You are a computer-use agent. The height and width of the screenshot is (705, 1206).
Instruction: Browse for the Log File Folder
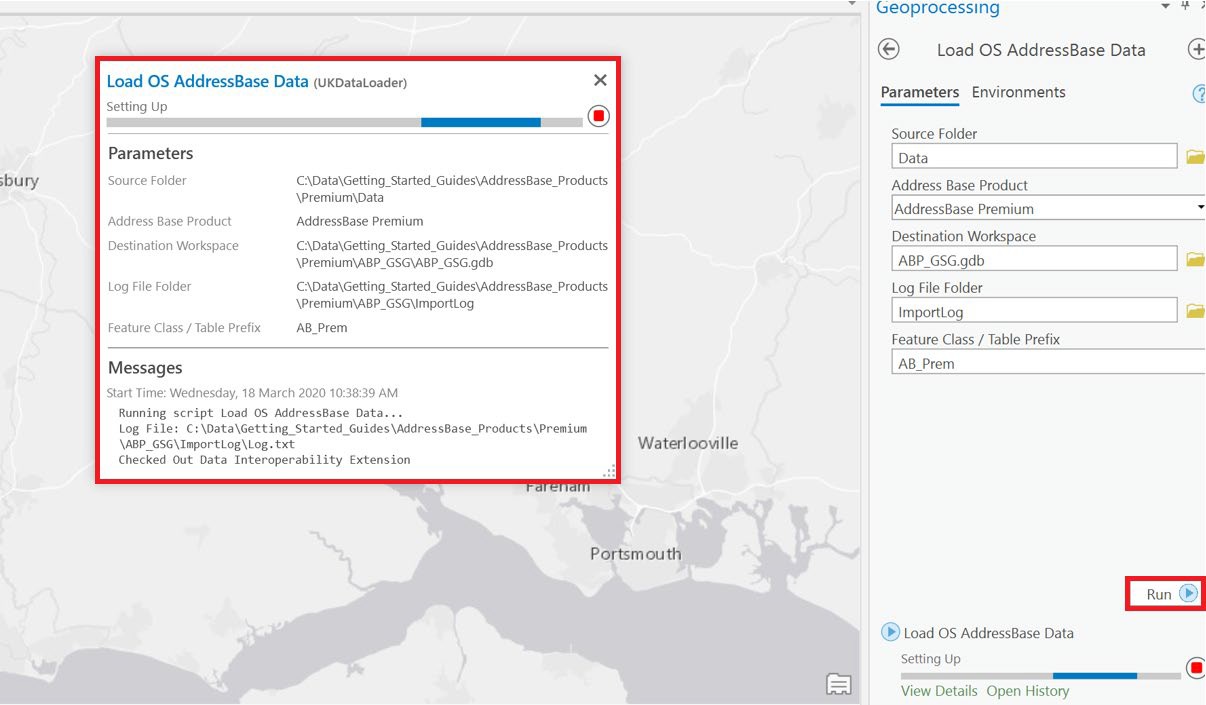point(1196,310)
